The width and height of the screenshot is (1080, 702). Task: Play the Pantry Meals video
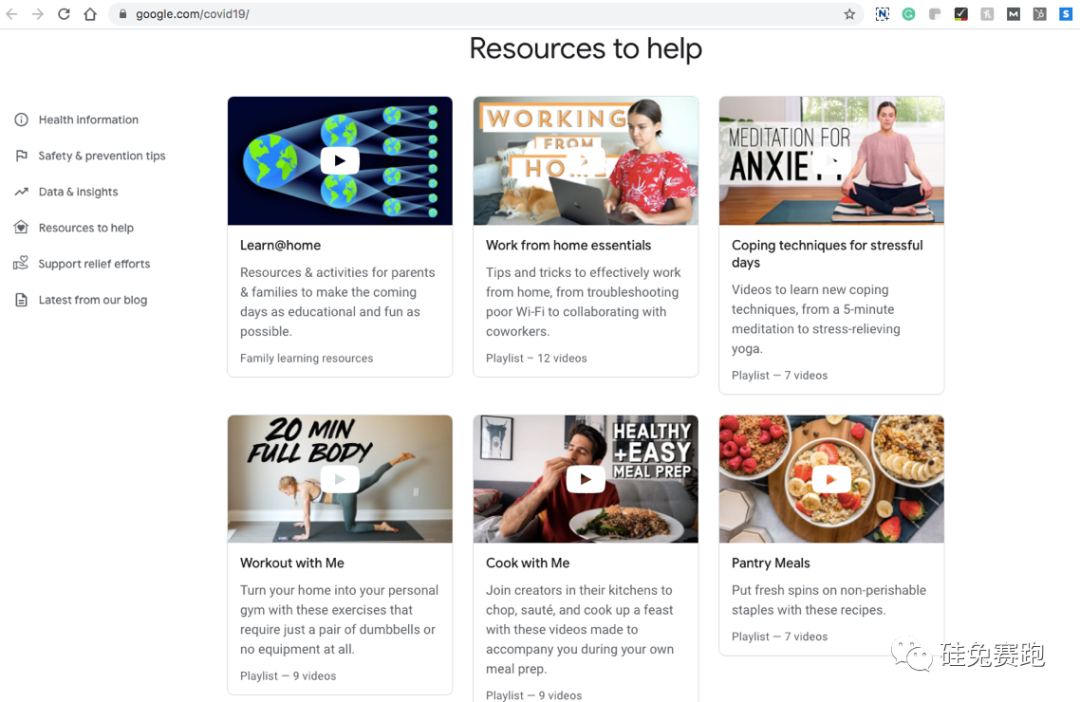(830, 480)
